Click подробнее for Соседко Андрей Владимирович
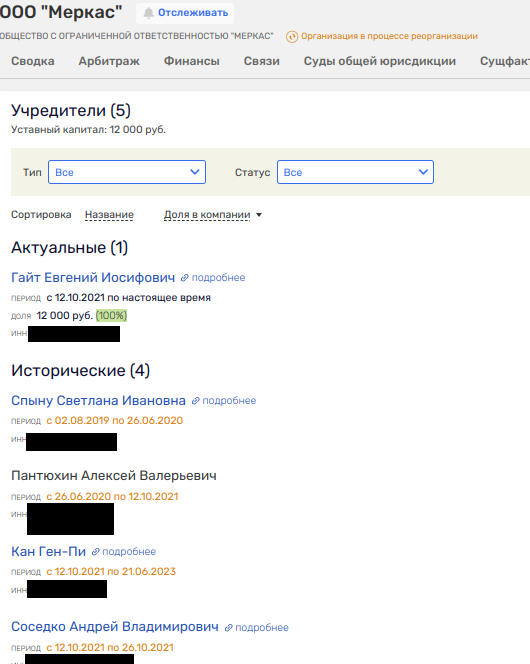This screenshot has width=530, height=664. tap(262, 628)
